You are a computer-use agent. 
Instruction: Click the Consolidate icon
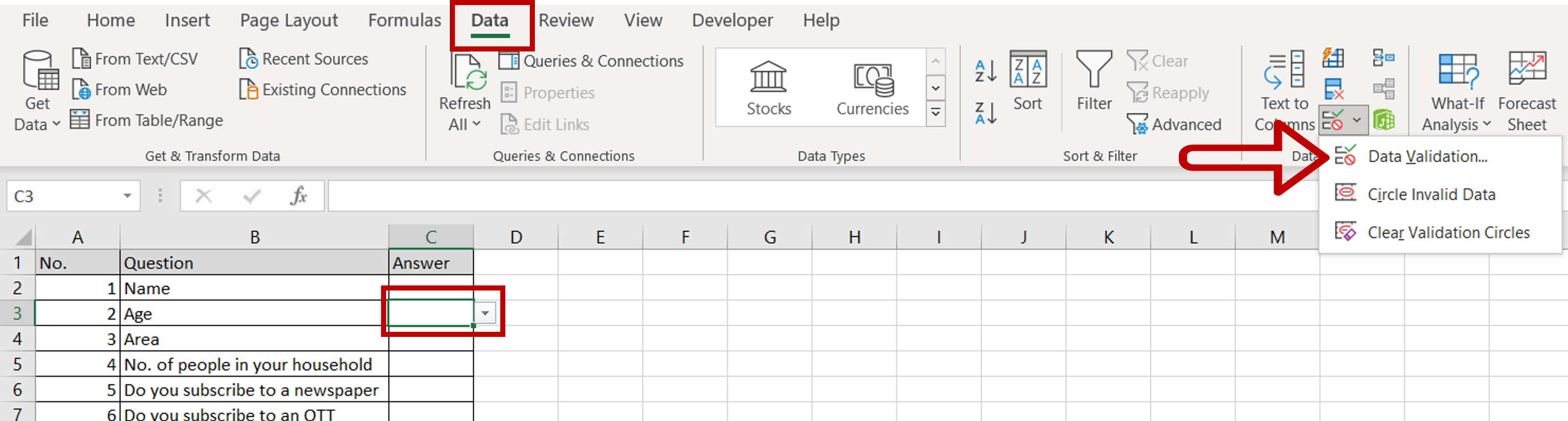pyautogui.click(x=1384, y=59)
